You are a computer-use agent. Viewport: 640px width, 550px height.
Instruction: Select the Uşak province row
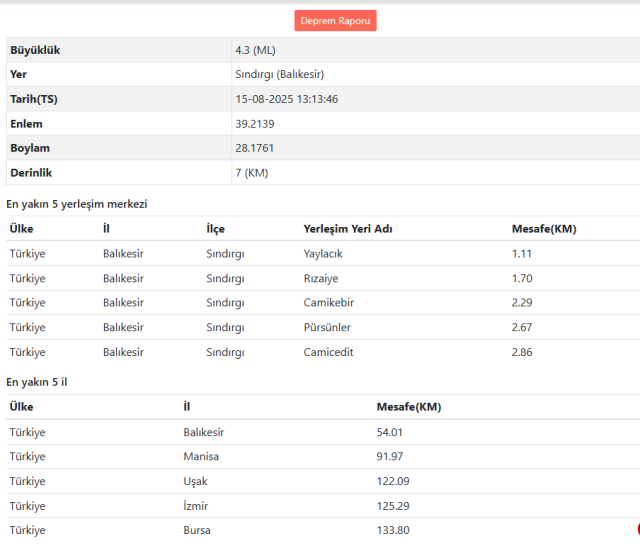[323, 481]
